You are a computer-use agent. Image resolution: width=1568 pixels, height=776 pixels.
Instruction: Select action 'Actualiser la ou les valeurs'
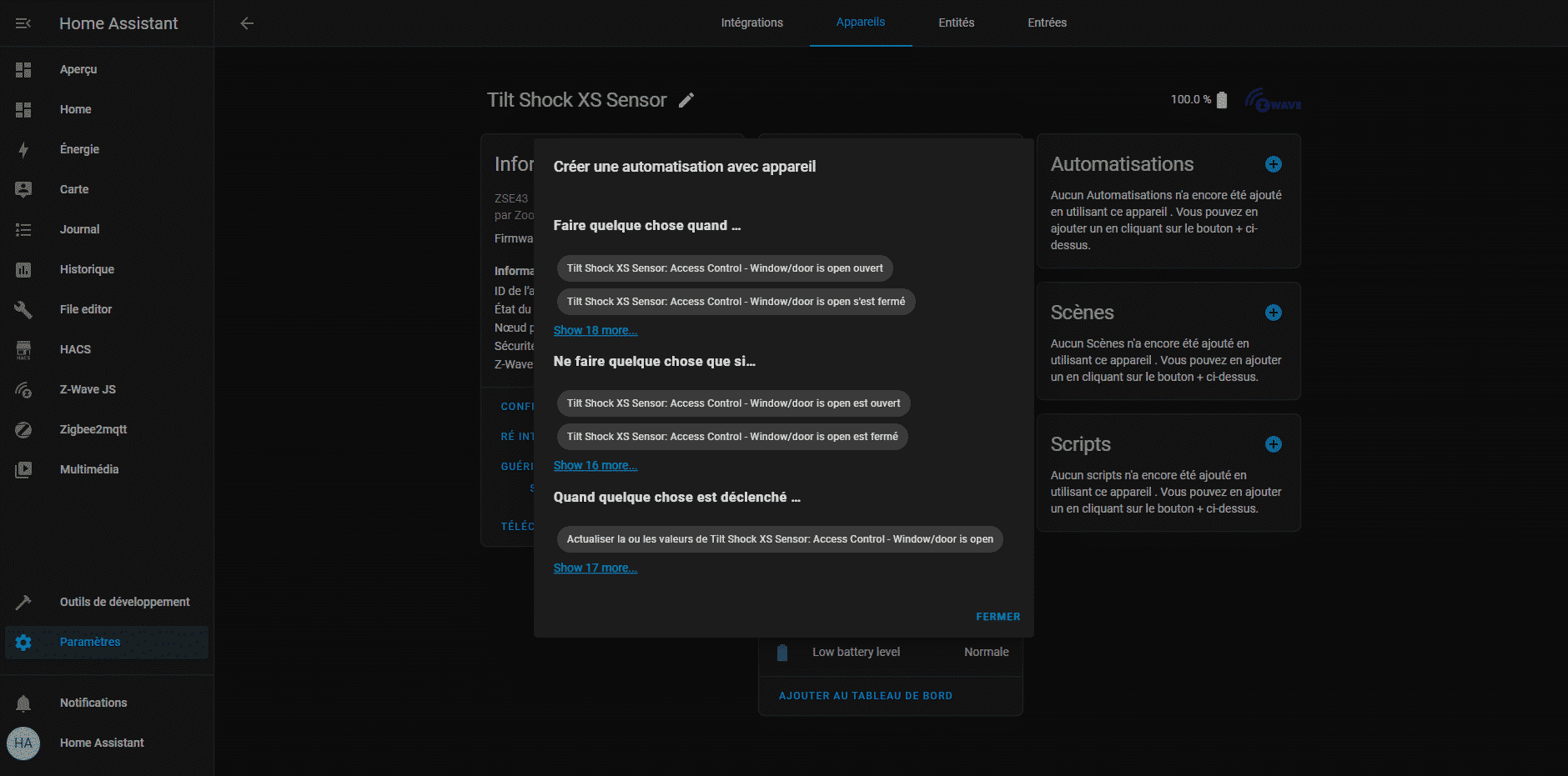pos(780,539)
